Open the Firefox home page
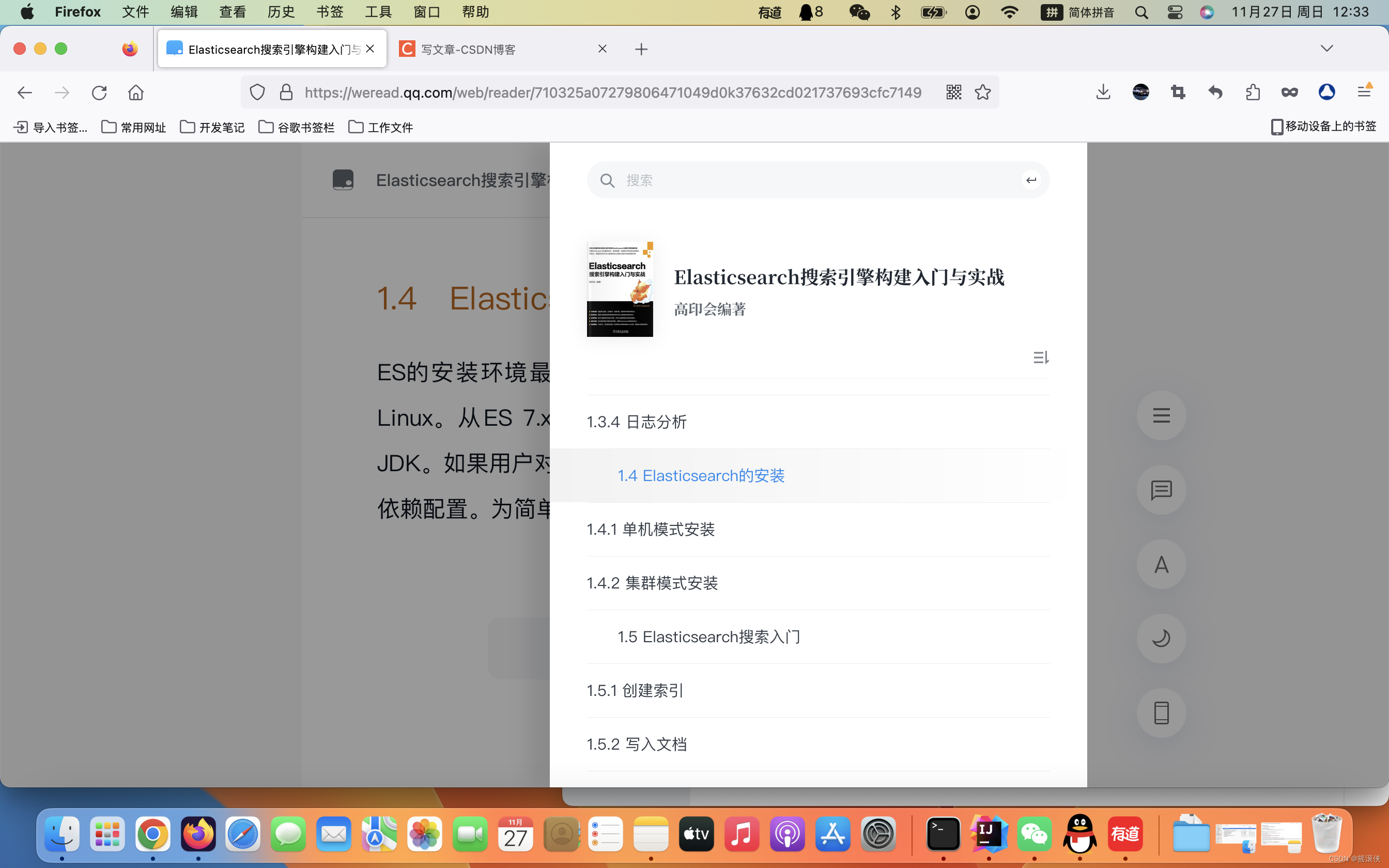 135,92
